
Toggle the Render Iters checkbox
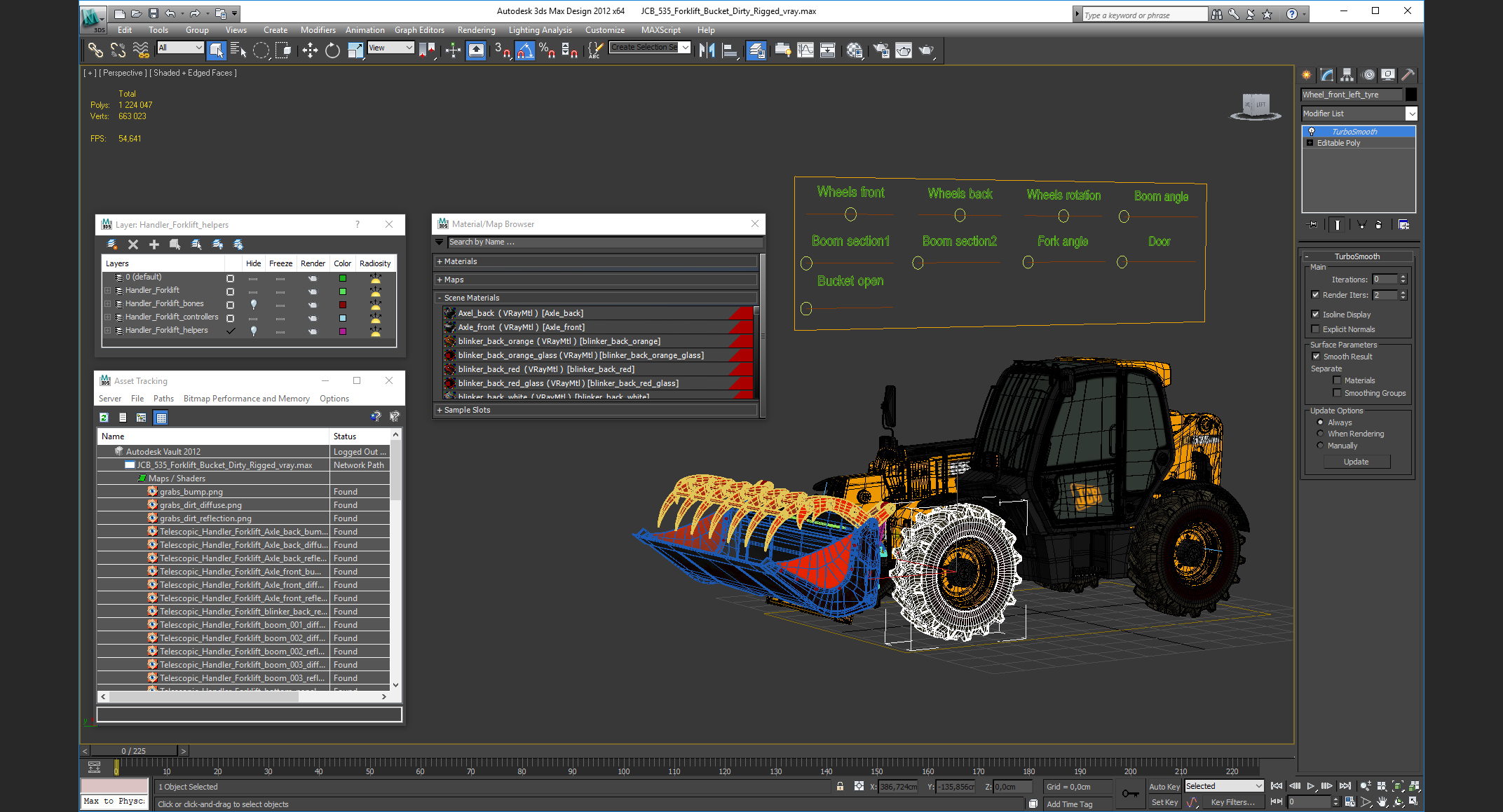1315,295
